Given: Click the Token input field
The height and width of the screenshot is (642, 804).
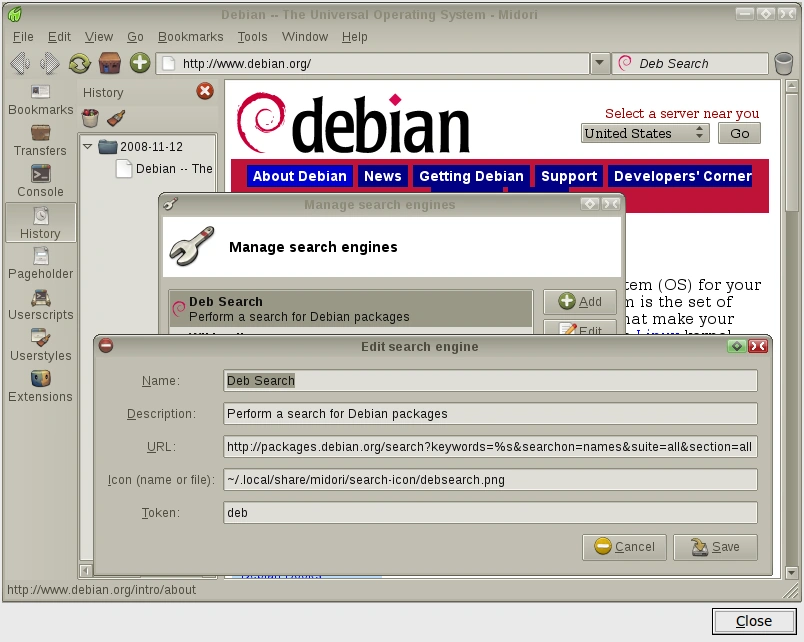Looking at the screenshot, I should click(490, 513).
